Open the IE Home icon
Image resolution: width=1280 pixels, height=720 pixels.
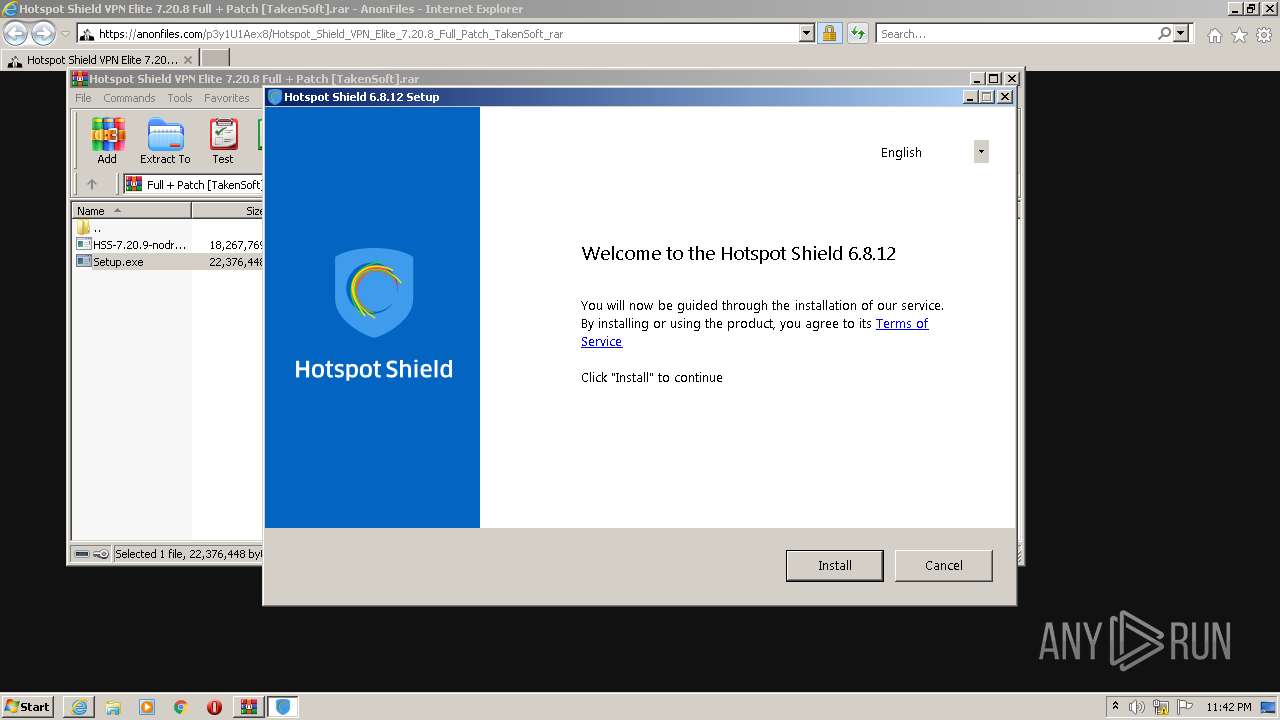tap(1214, 35)
